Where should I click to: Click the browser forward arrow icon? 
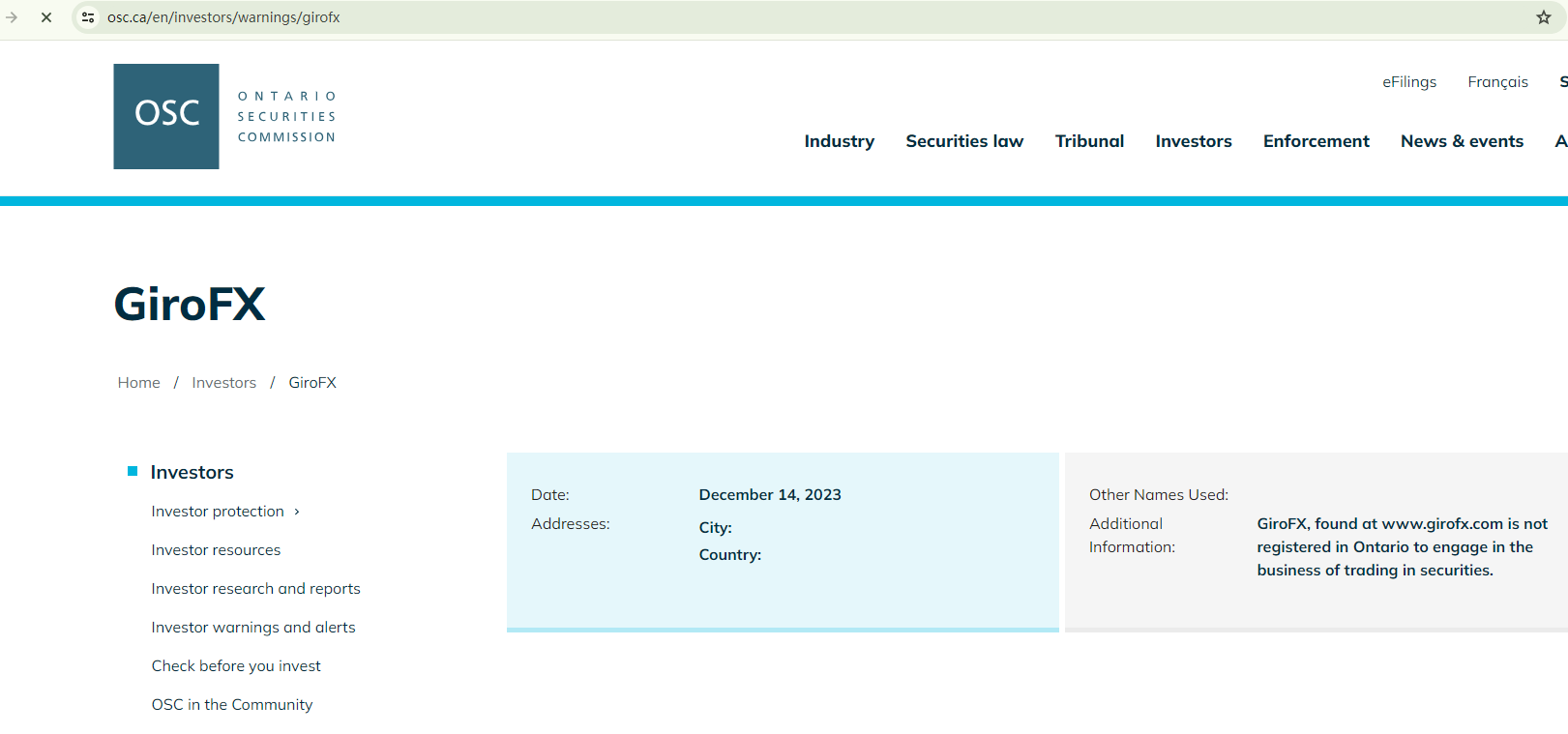point(12,17)
